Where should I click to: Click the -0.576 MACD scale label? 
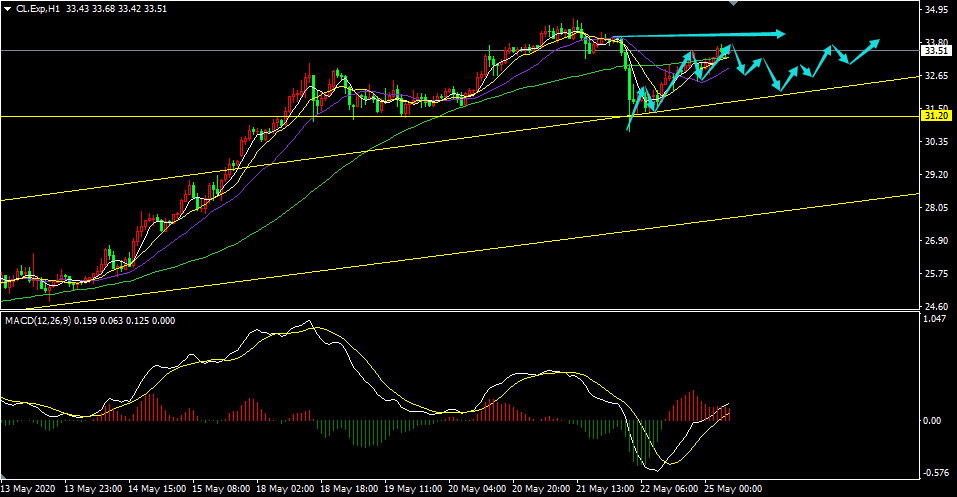(934, 473)
